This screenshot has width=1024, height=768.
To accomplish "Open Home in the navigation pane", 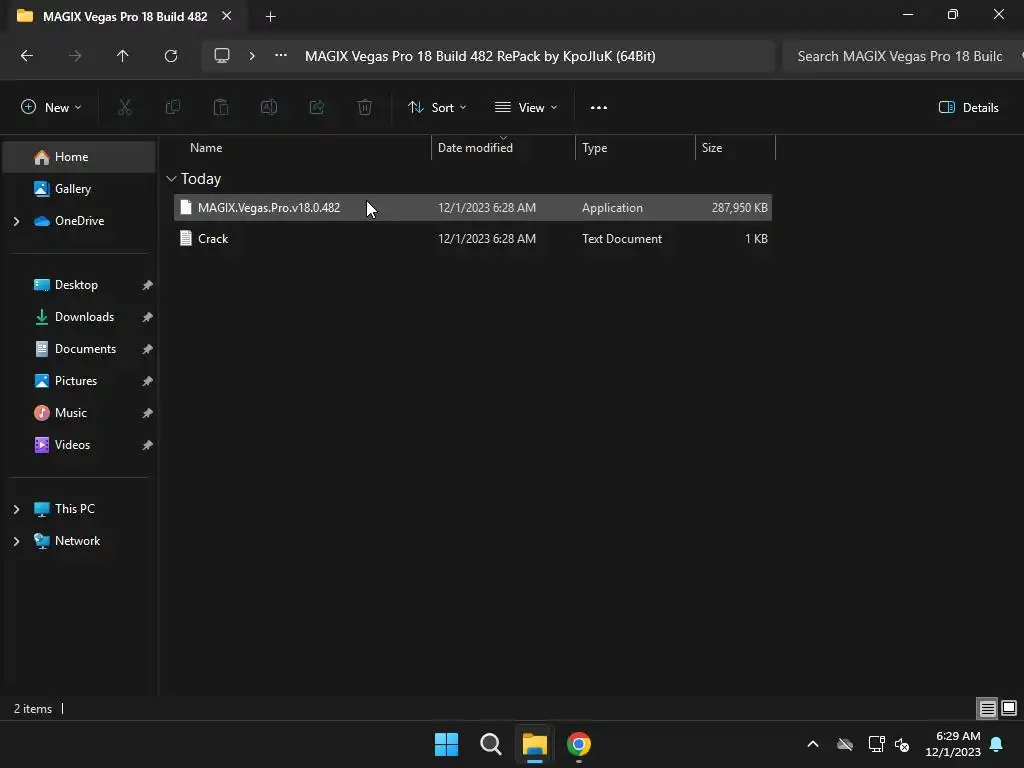I will click(79, 157).
